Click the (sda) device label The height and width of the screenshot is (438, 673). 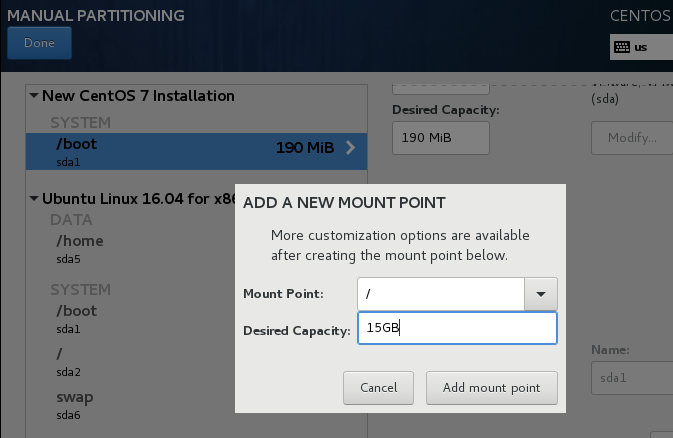pyautogui.click(x=605, y=99)
